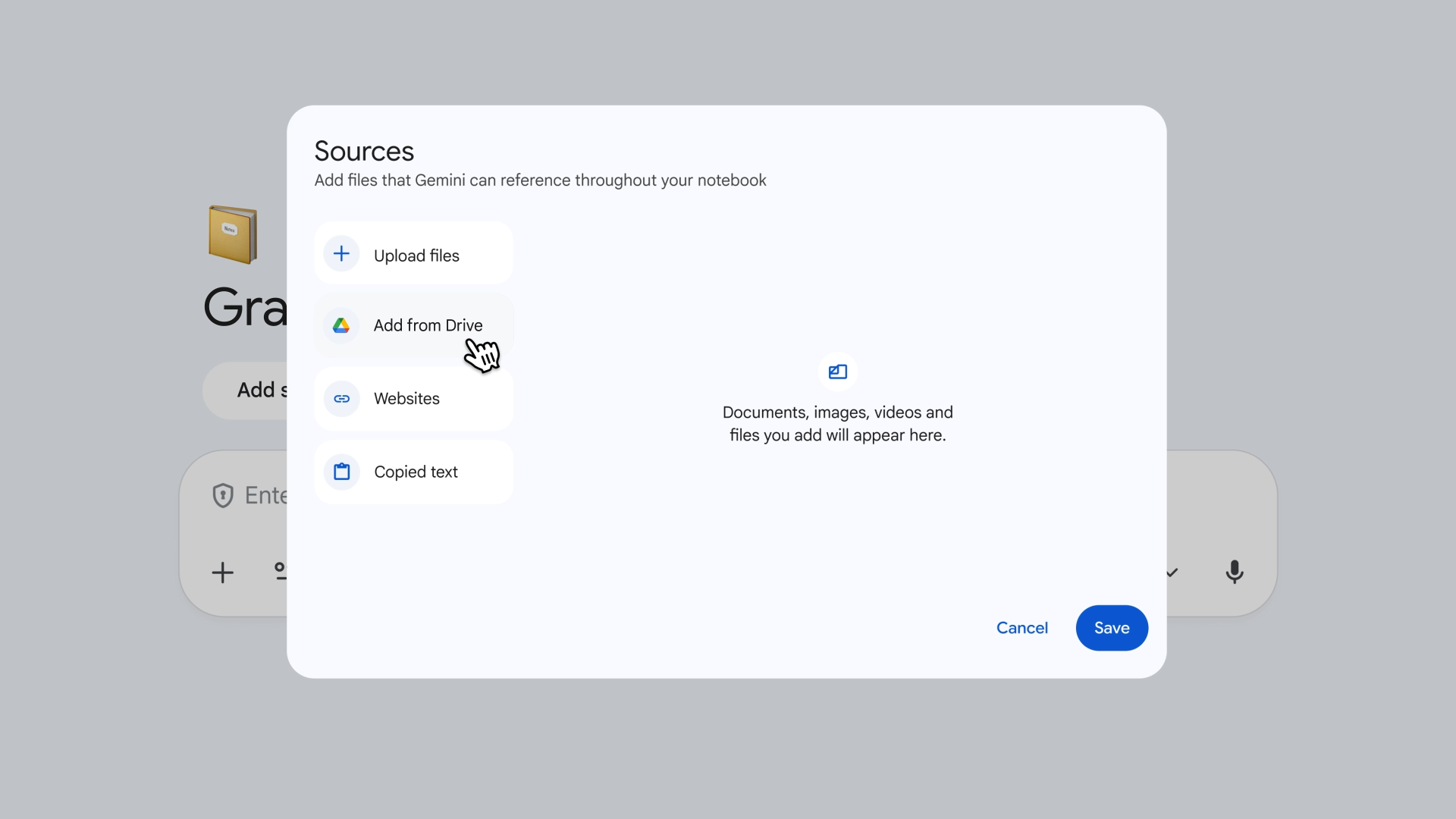1456x819 pixels.
Task: Open the Websites source option
Action: [x=406, y=399]
